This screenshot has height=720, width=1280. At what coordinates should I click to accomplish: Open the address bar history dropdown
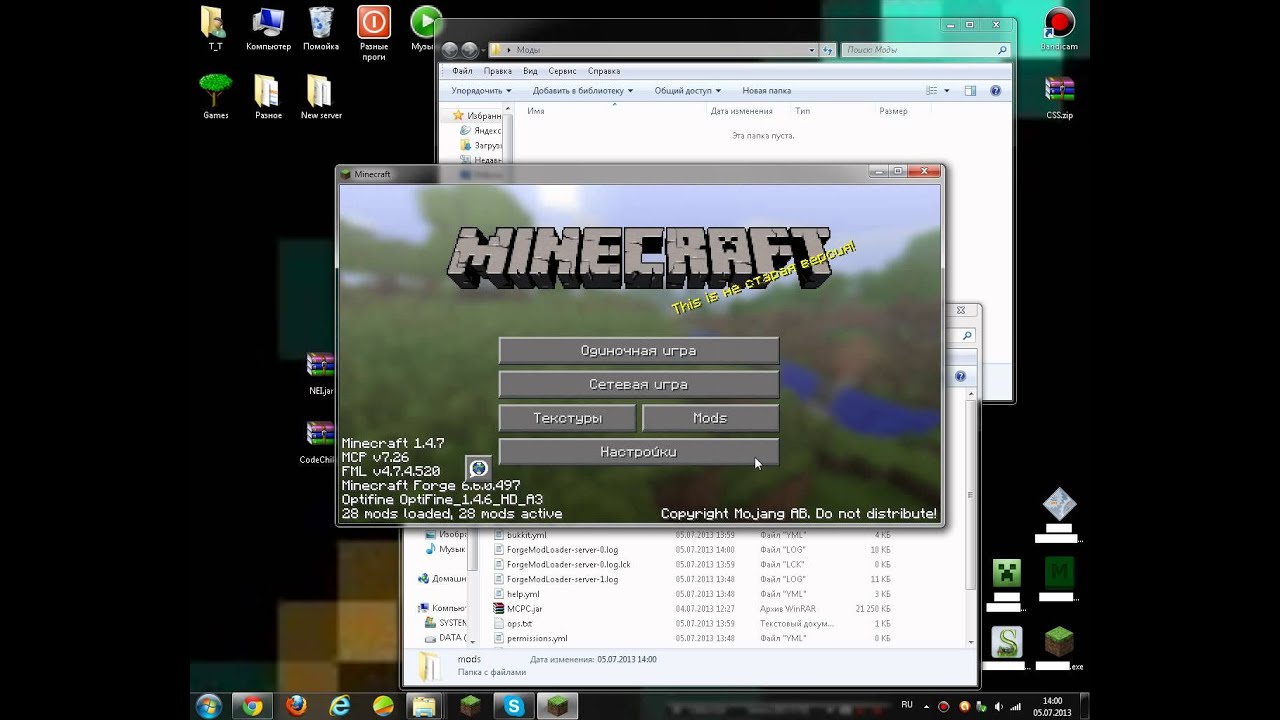[812, 49]
